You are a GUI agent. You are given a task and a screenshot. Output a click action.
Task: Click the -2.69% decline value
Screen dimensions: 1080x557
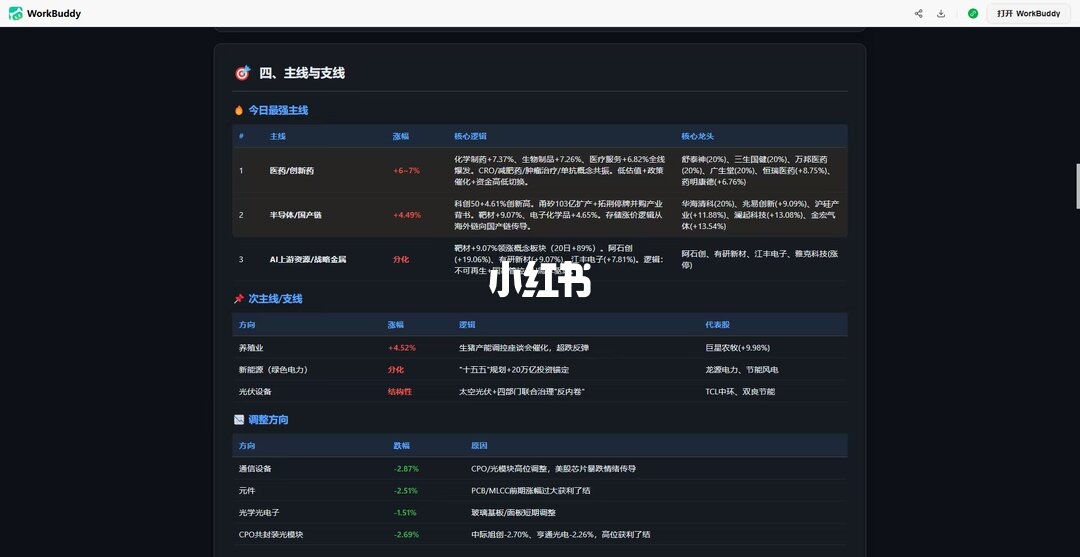pyautogui.click(x=406, y=534)
